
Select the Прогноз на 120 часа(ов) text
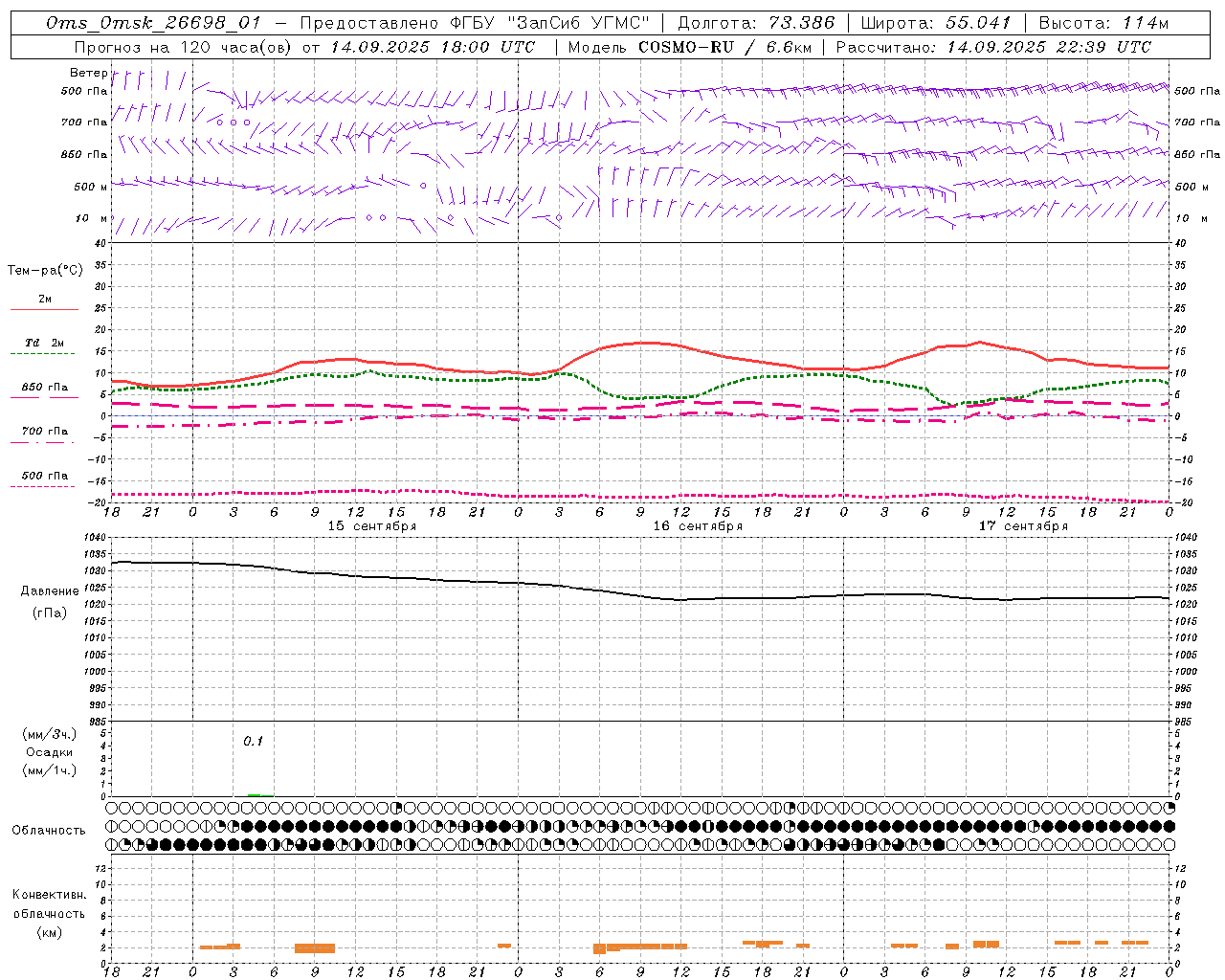click(x=184, y=47)
